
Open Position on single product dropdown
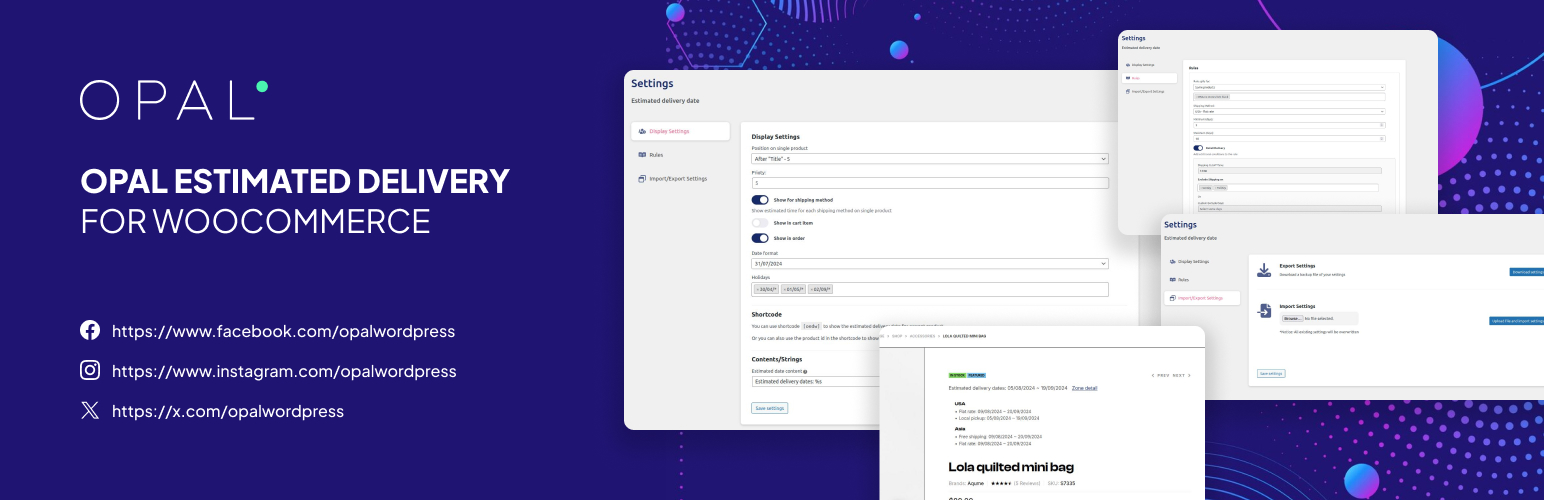(930, 159)
